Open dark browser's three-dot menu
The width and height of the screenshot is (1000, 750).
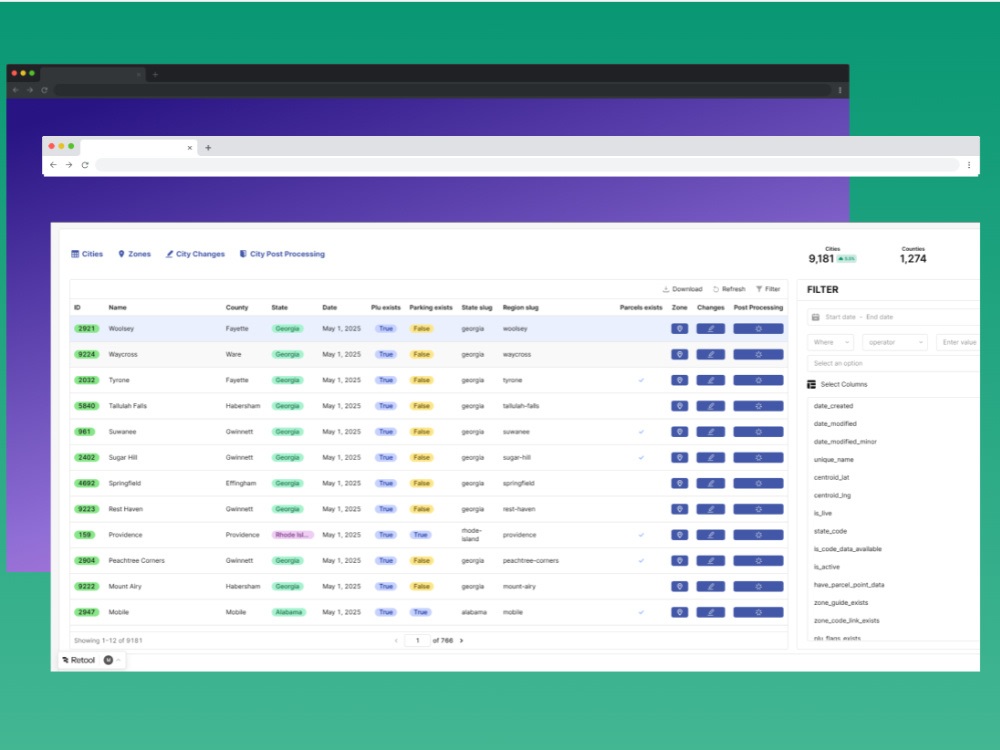point(840,91)
